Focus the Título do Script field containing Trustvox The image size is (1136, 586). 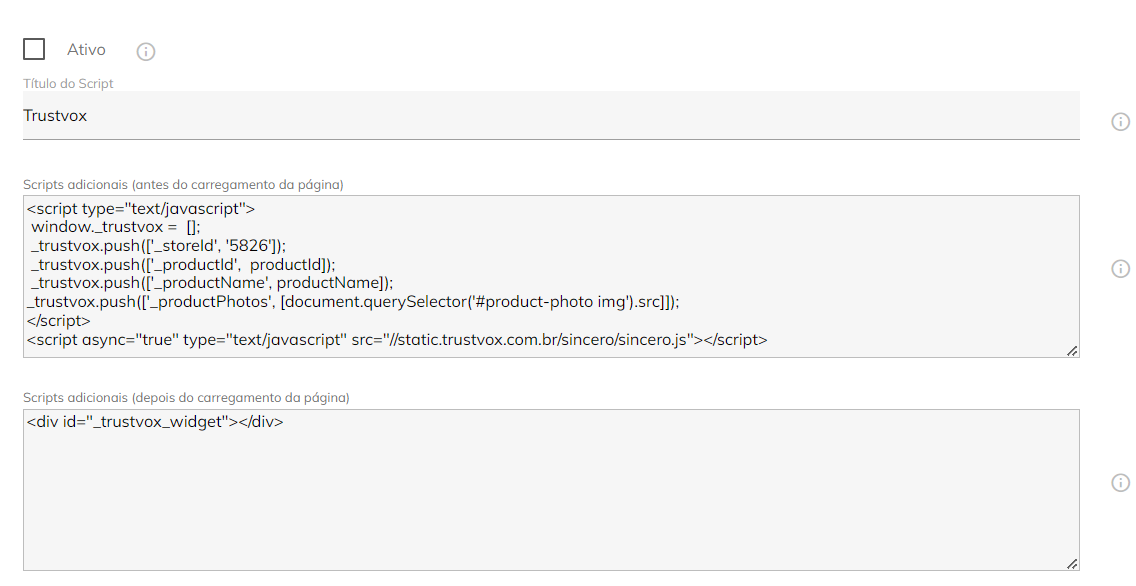pos(551,116)
